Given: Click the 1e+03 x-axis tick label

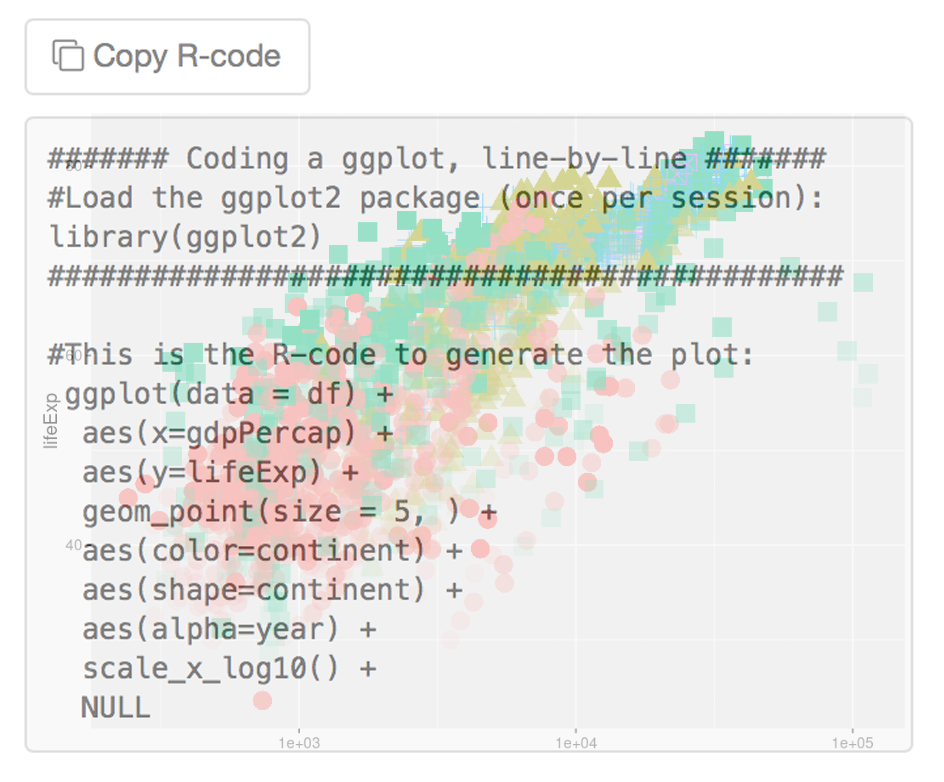Looking at the screenshot, I should [x=299, y=743].
